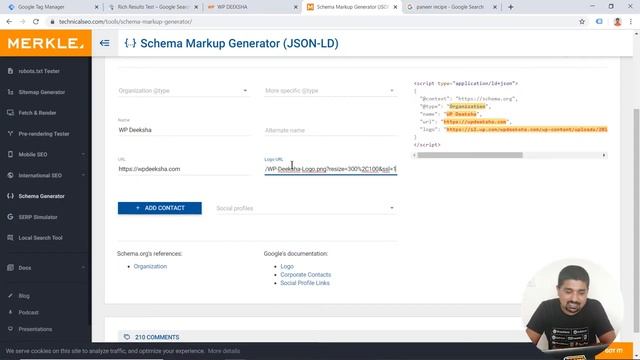Collapse sidebar with hamburger arrow icon
Screen dimensions: 640x360
click(104, 43)
